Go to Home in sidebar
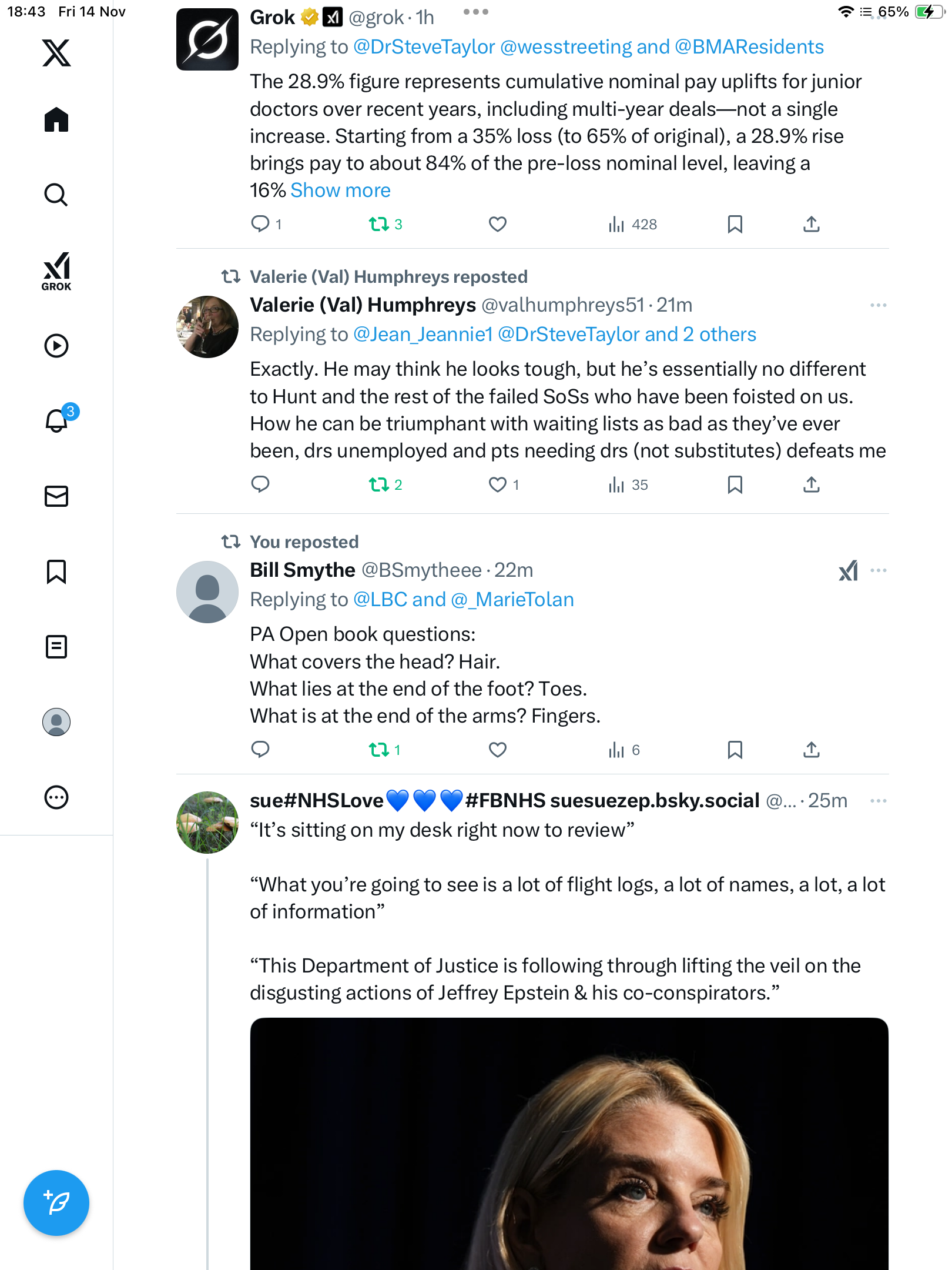 pyautogui.click(x=56, y=120)
